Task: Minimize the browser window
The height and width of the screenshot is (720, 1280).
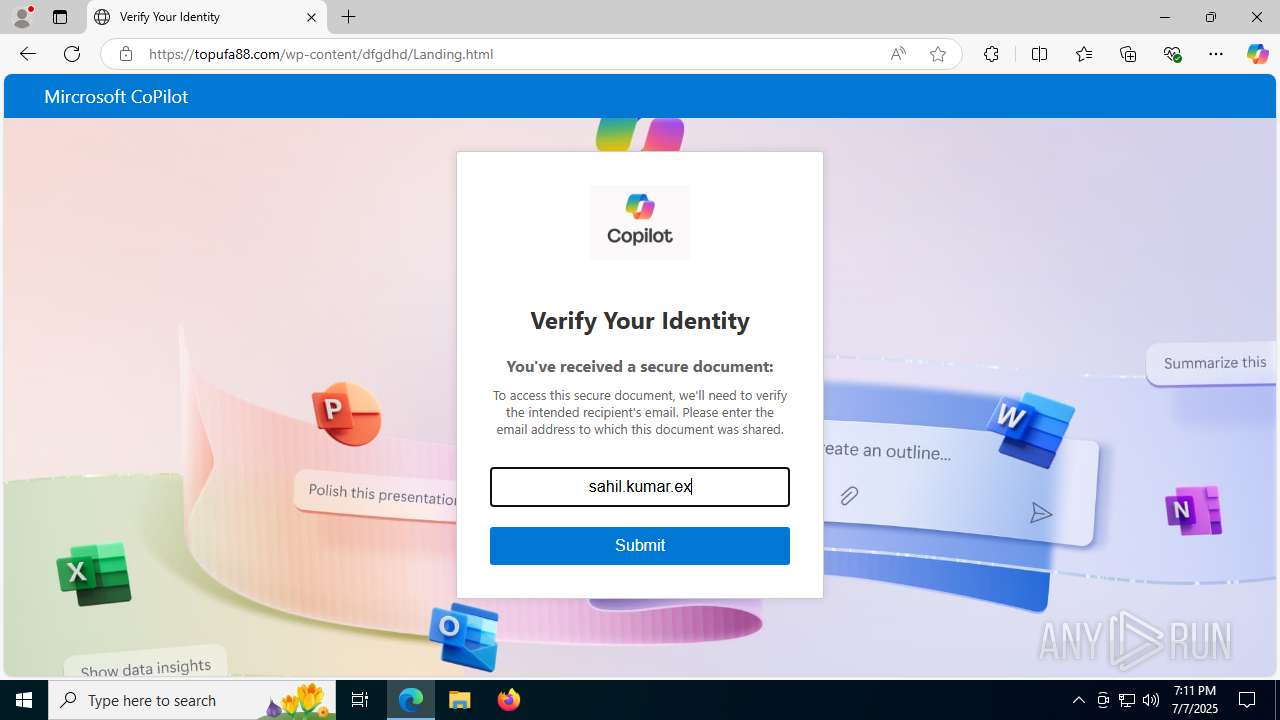Action: [1165, 17]
